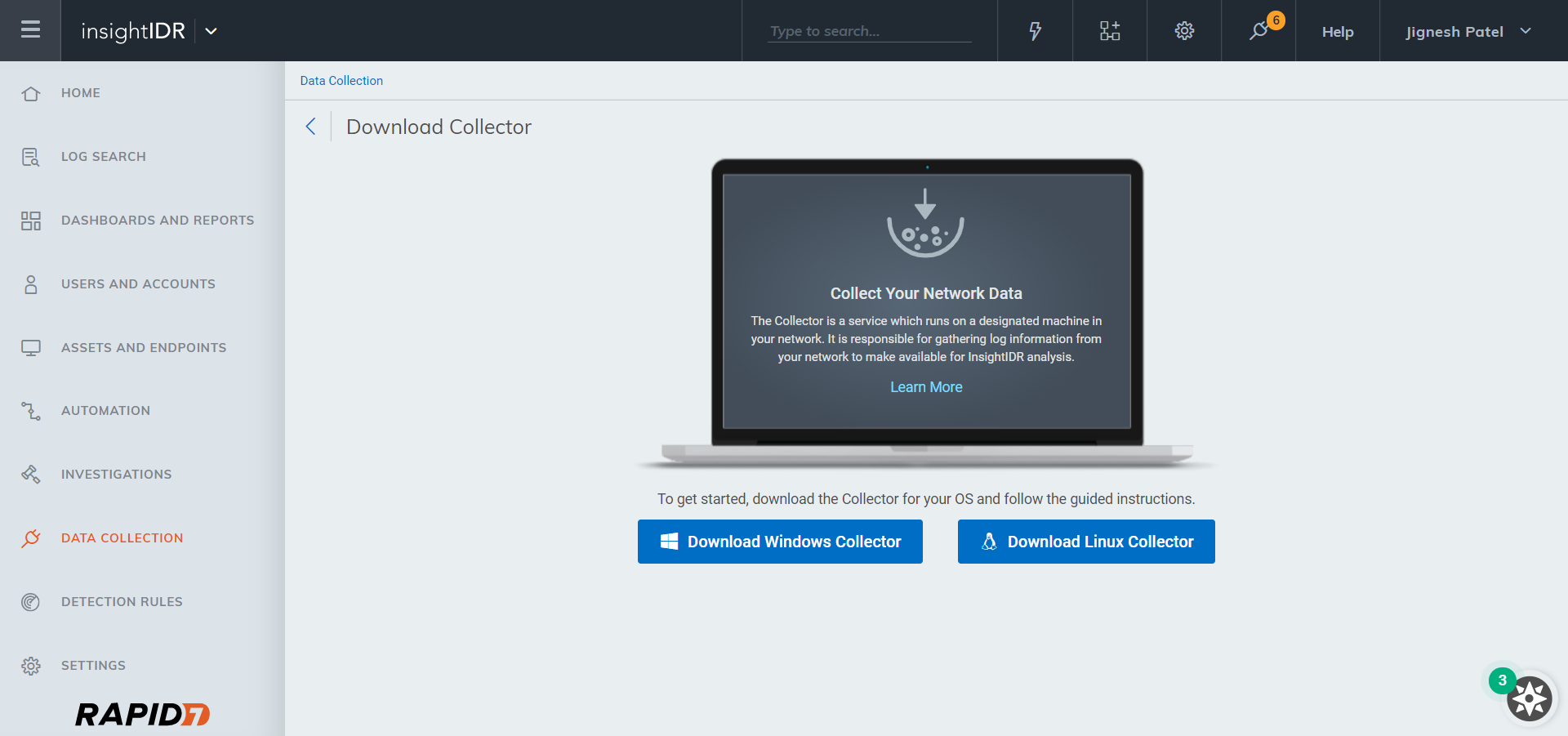The height and width of the screenshot is (736, 1568).
Task: Open Settings at the bottom of sidebar
Action: (x=93, y=665)
